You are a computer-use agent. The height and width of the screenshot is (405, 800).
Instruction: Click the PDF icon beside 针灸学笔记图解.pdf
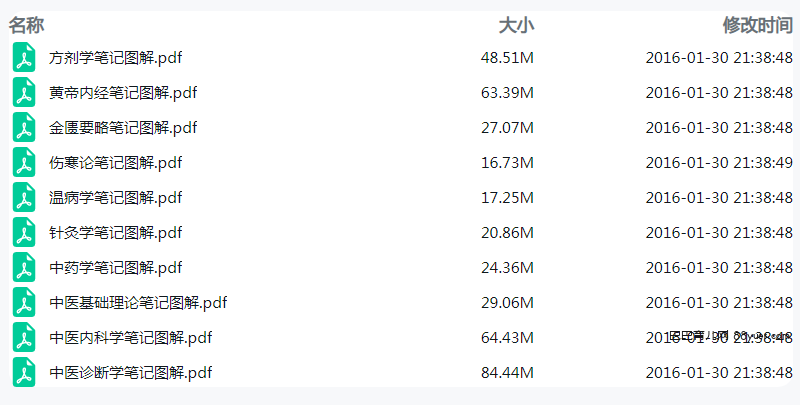pos(24,233)
